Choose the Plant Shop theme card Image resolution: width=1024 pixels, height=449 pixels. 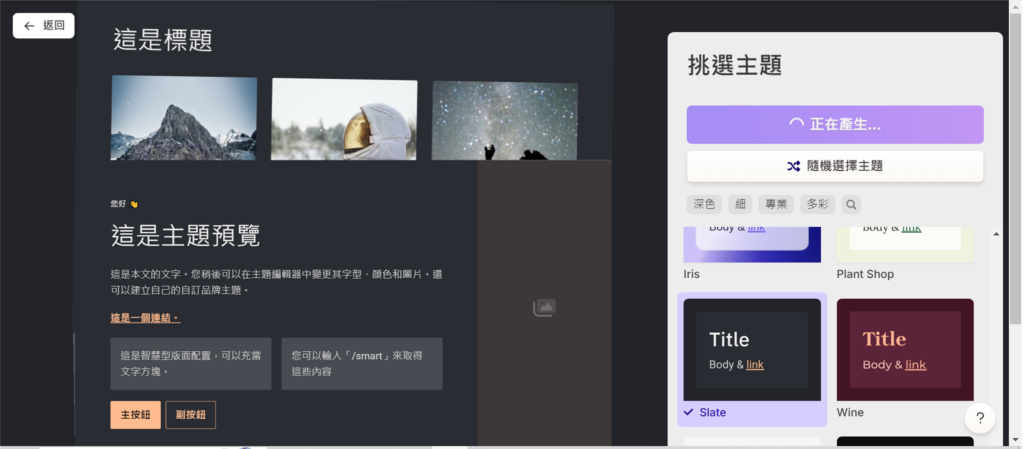click(x=904, y=244)
